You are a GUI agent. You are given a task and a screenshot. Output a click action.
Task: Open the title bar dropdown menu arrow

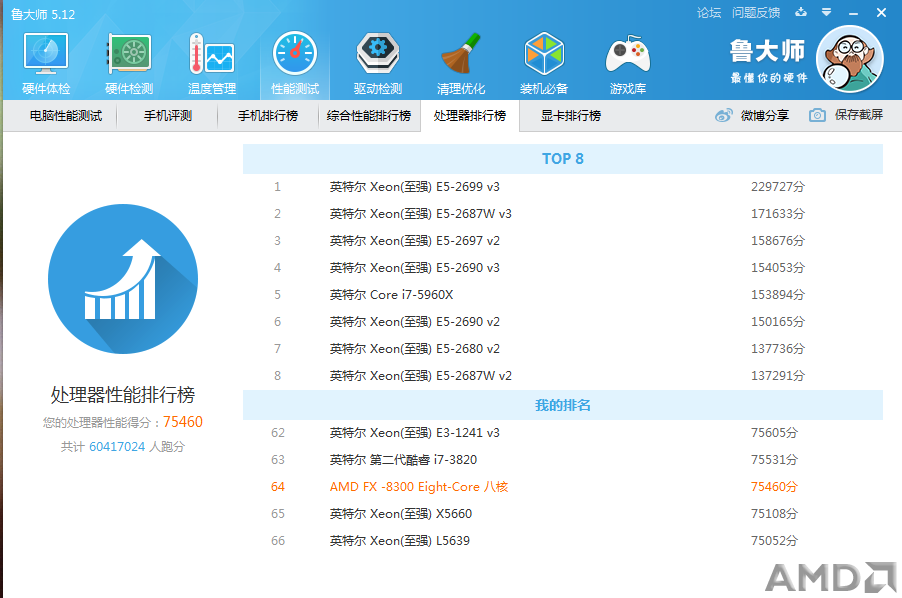827,12
